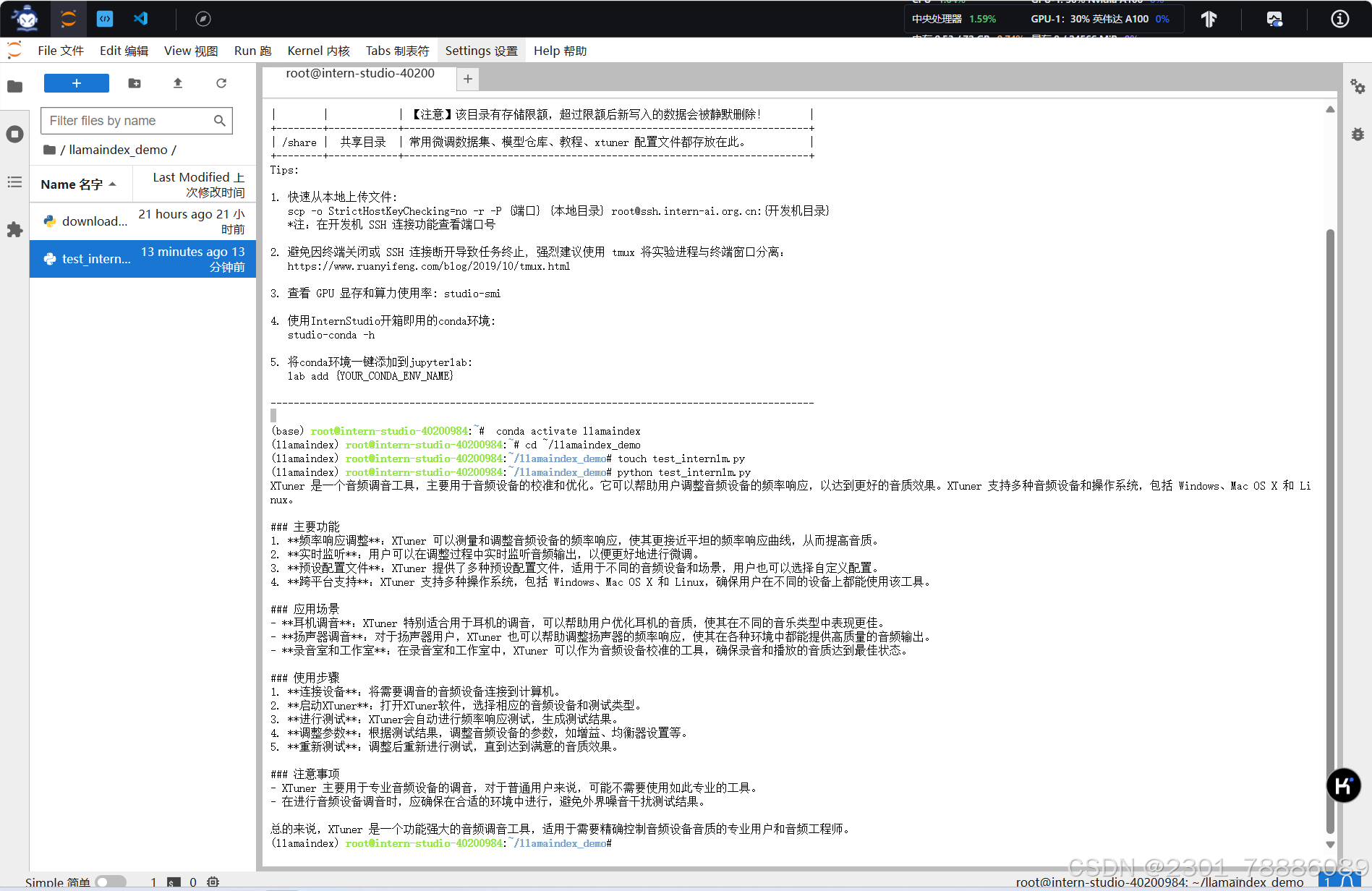Screen dimensions: 1372x891
Task: Open the debugger panel on the right sidebar
Action: (1358, 135)
